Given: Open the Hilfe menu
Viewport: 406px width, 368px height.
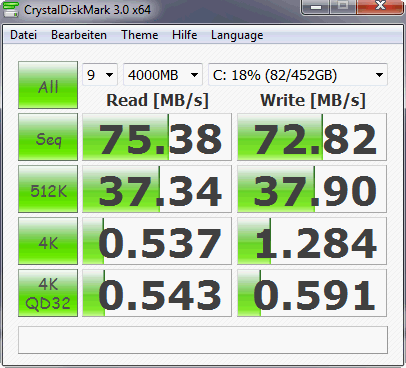Looking at the screenshot, I should [x=184, y=35].
